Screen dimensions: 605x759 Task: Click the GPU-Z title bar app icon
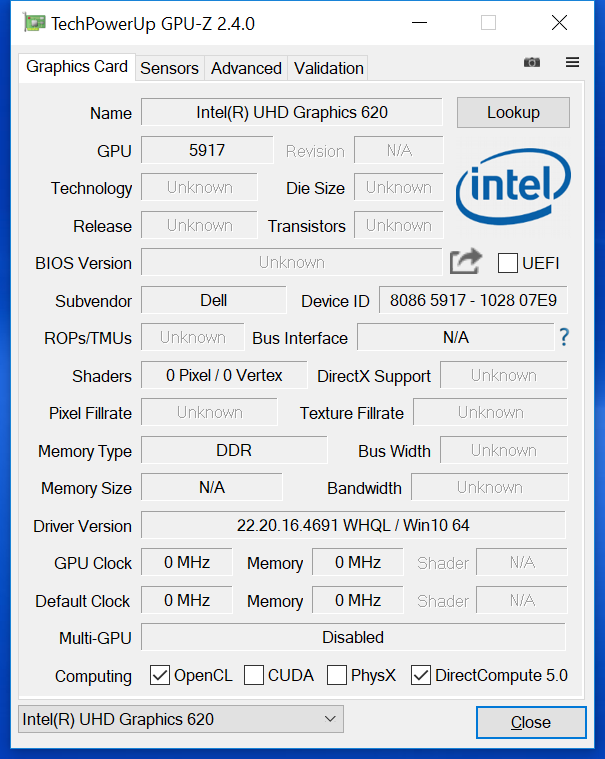click(x=34, y=23)
